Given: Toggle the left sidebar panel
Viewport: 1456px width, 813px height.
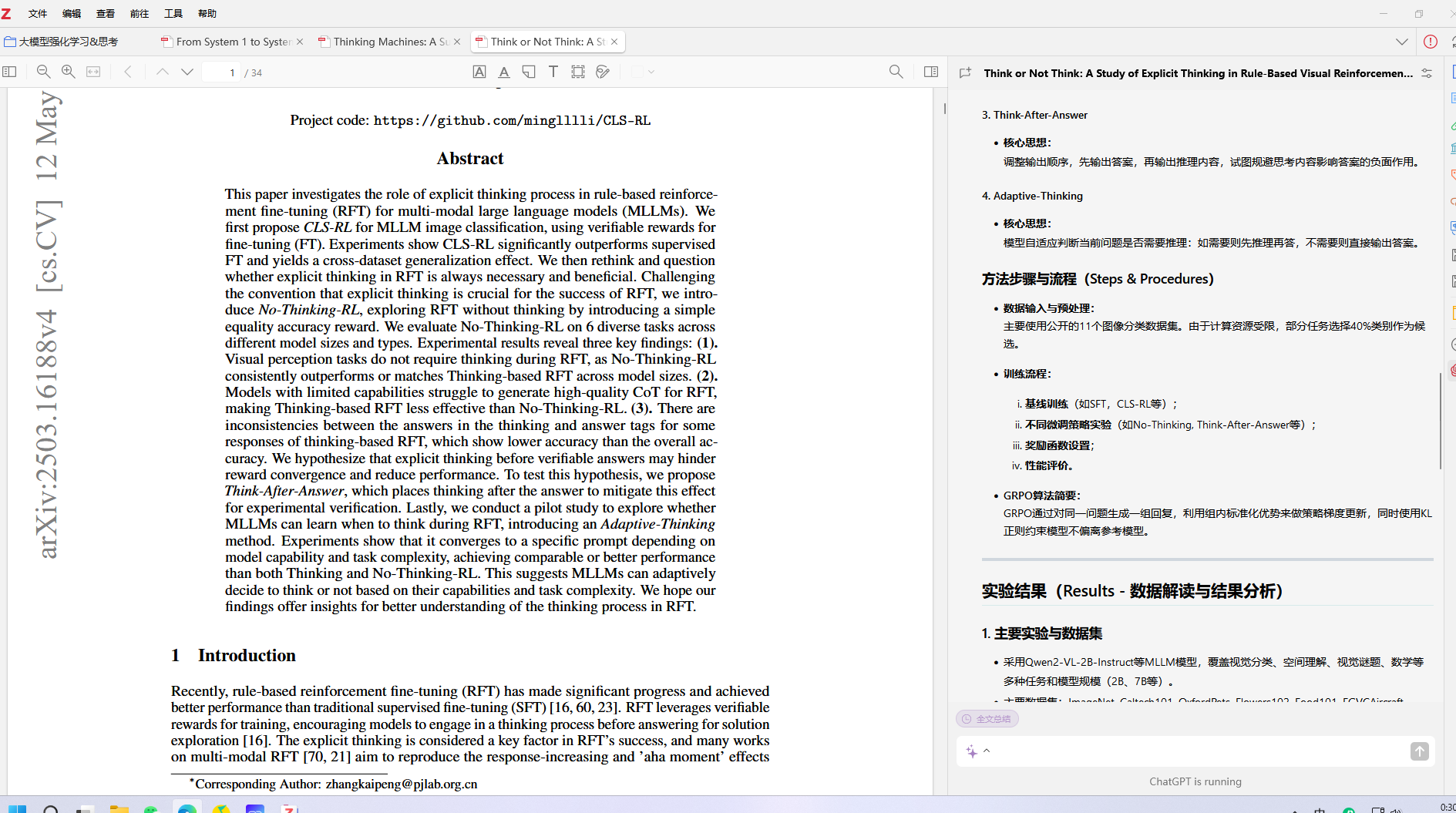Looking at the screenshot, I should (x=9, y=72).
